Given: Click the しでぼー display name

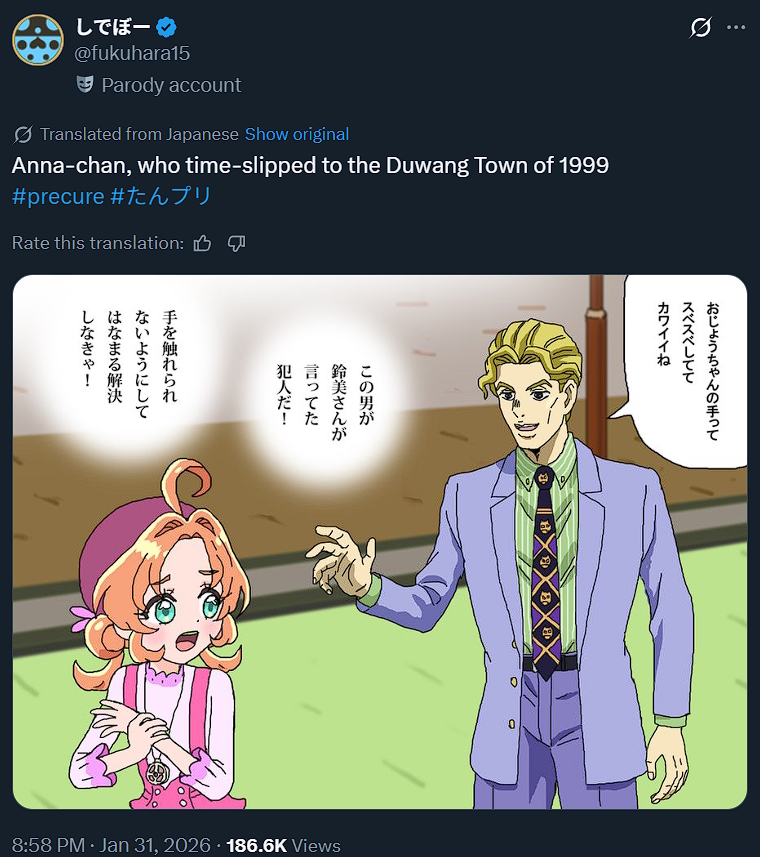Looking at the screenshot, I should pos(113,27).
